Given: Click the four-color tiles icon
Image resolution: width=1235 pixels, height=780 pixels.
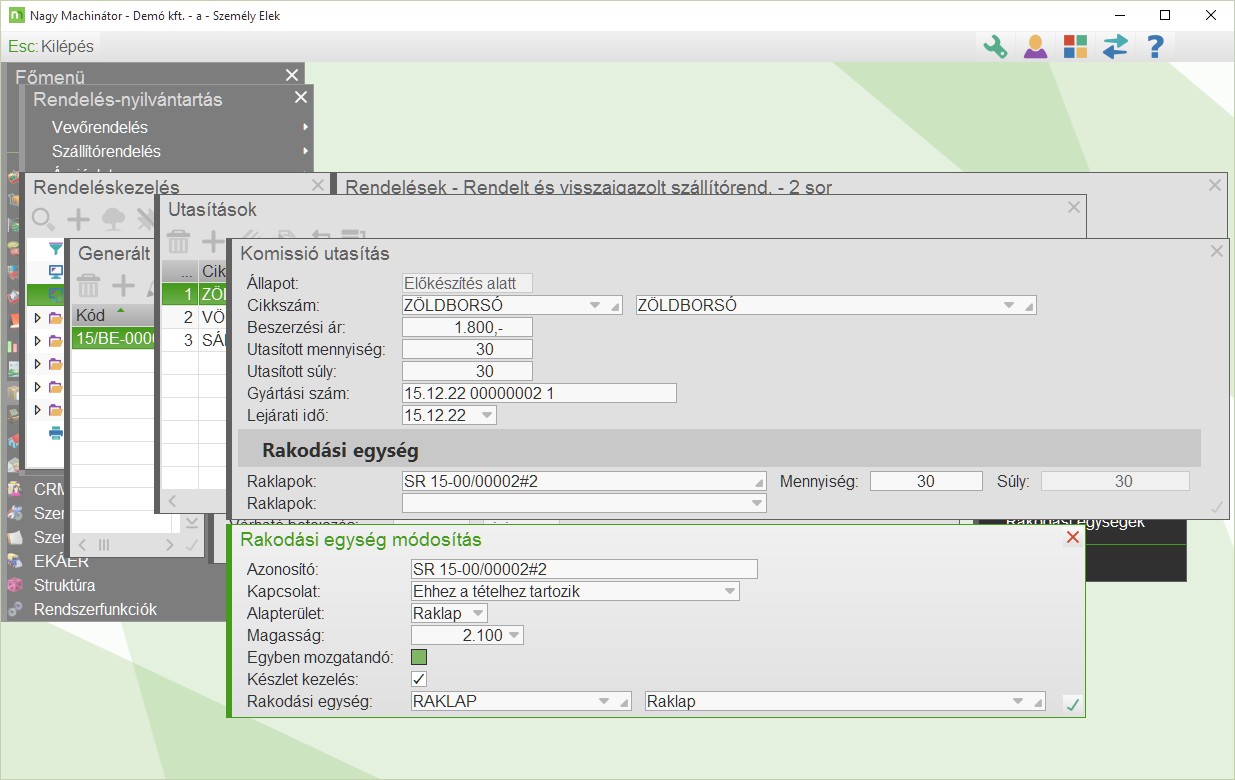Looking at the screenshot, I should [x=1075, y=47].
